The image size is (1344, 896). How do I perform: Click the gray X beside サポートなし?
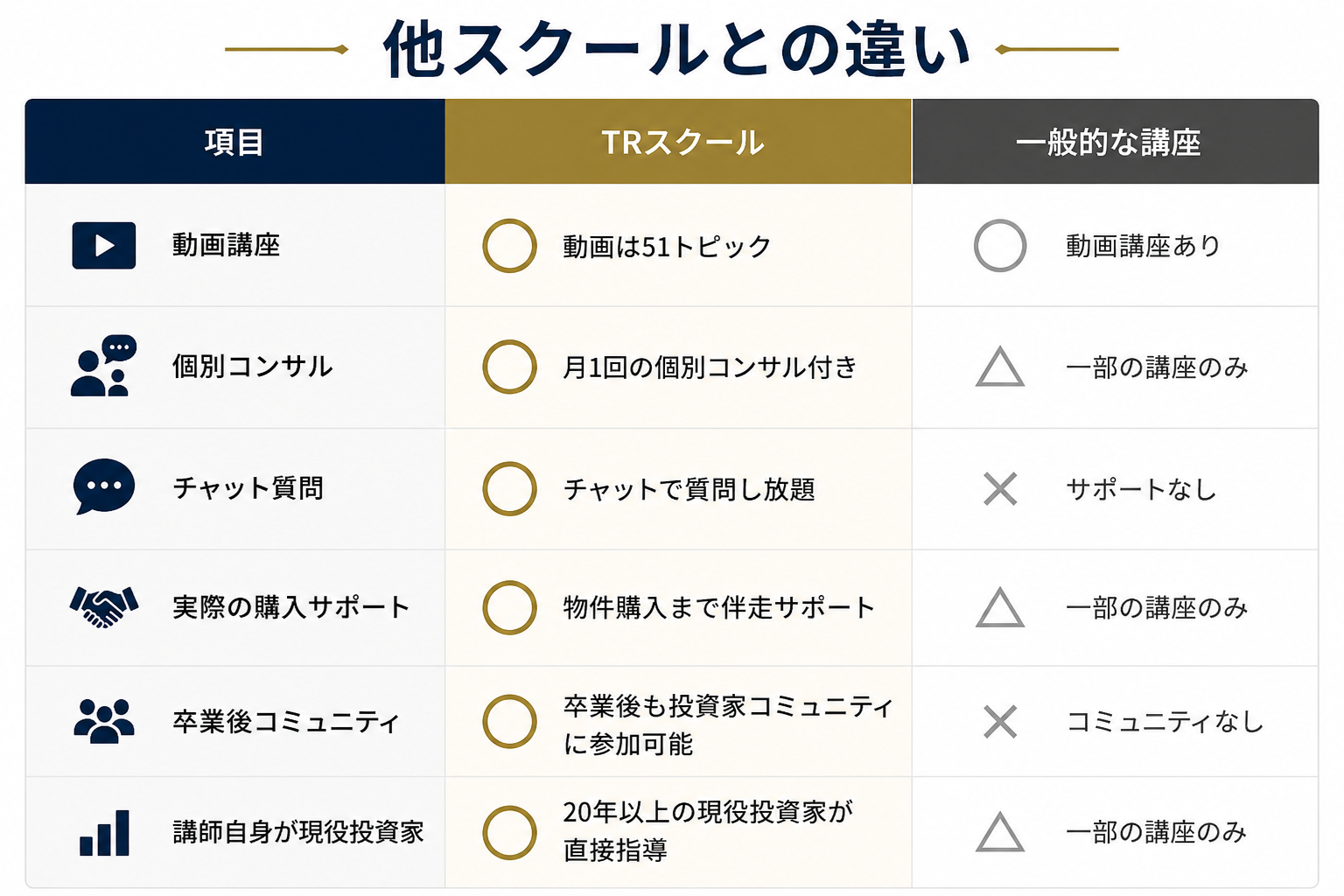coord(1000,488)
